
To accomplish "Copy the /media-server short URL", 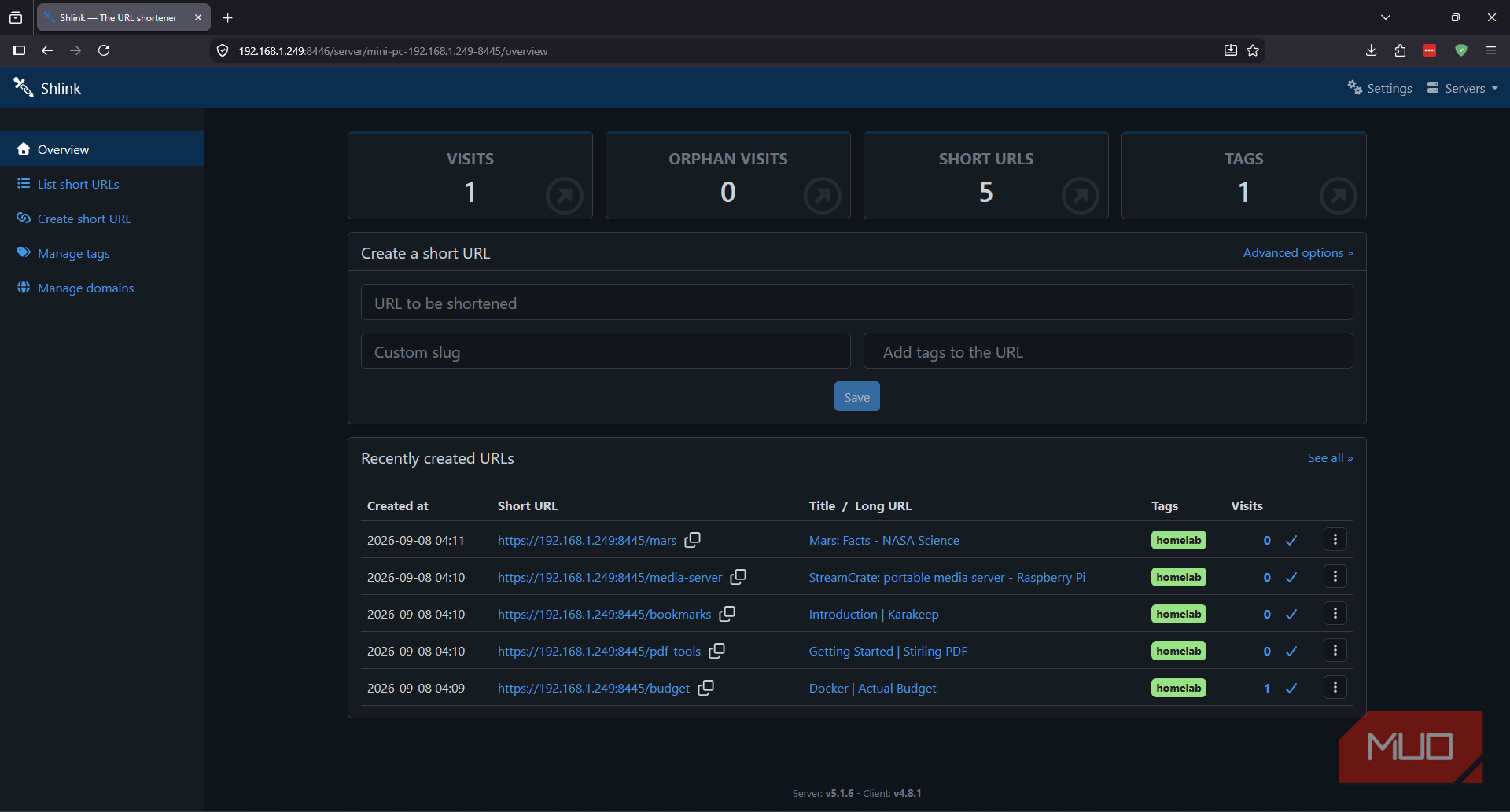I will [738, 577].
